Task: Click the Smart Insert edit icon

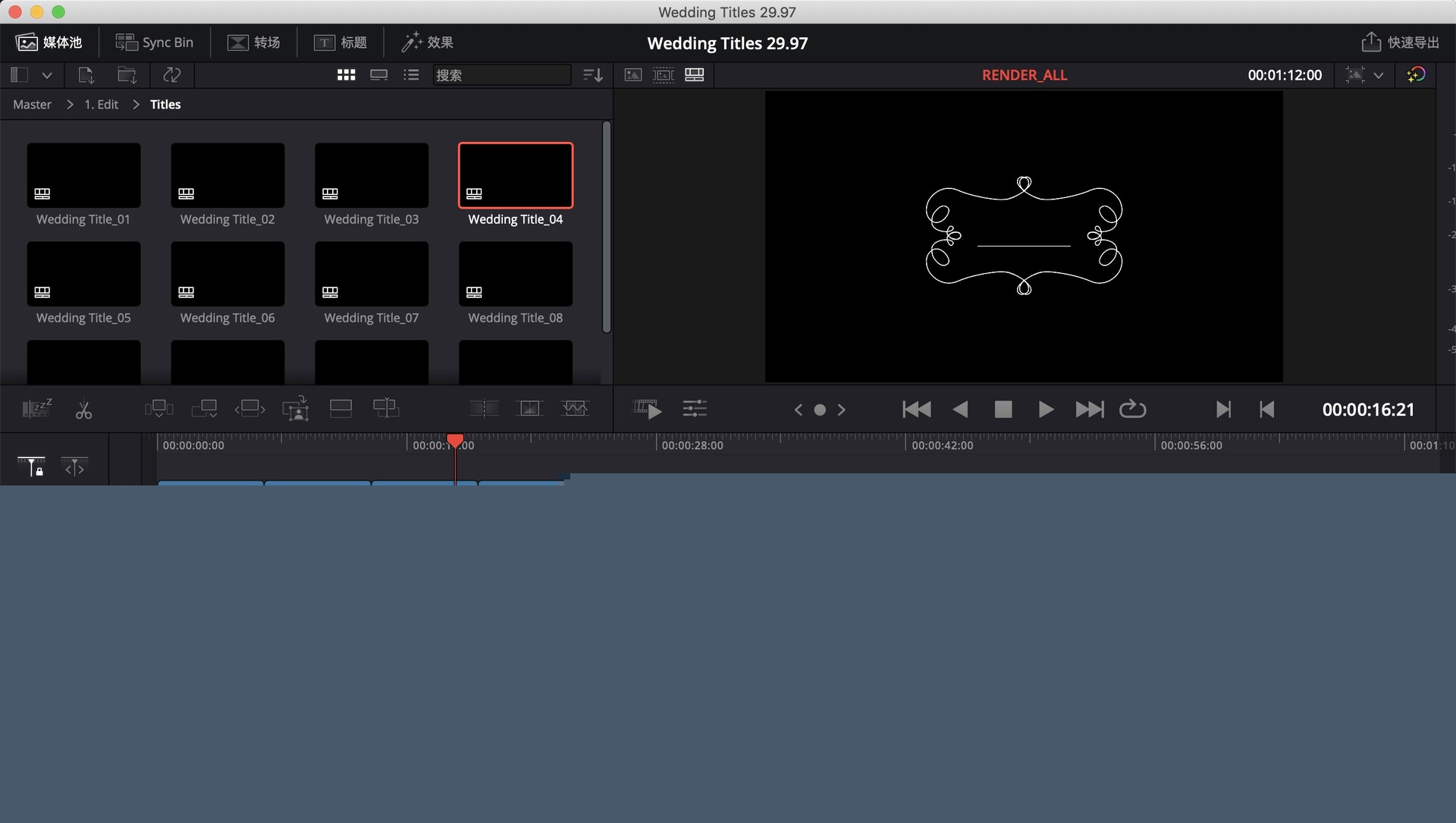Action: point(158,409)
